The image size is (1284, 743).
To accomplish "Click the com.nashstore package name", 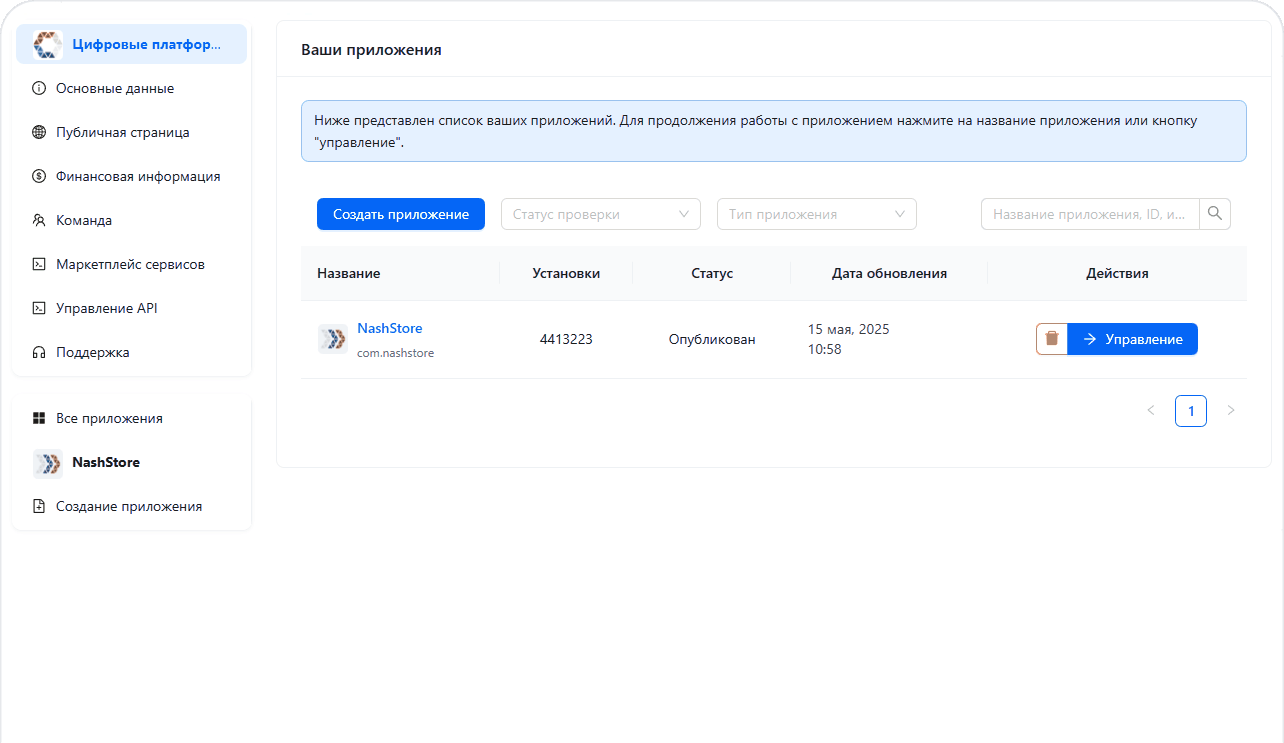I will click(x=396, y=353).
